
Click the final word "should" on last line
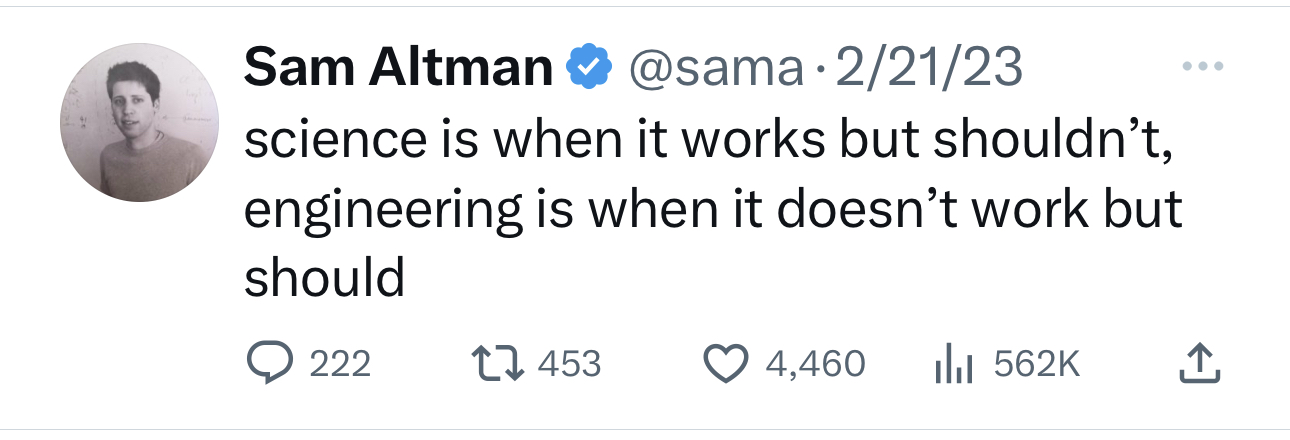click(x=324, y=277)
